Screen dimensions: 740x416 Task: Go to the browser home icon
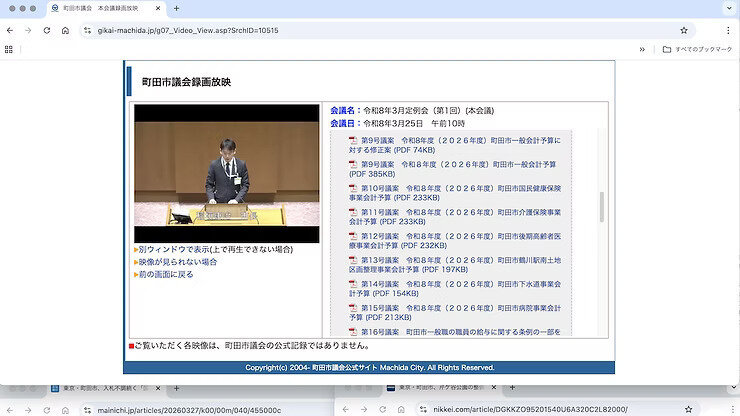(65, 30)
